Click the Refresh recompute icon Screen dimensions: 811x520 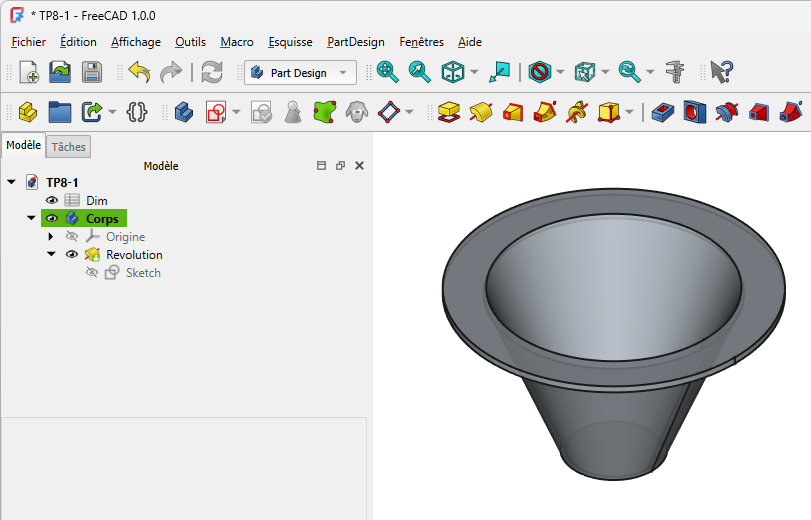(x=211, y=72)
